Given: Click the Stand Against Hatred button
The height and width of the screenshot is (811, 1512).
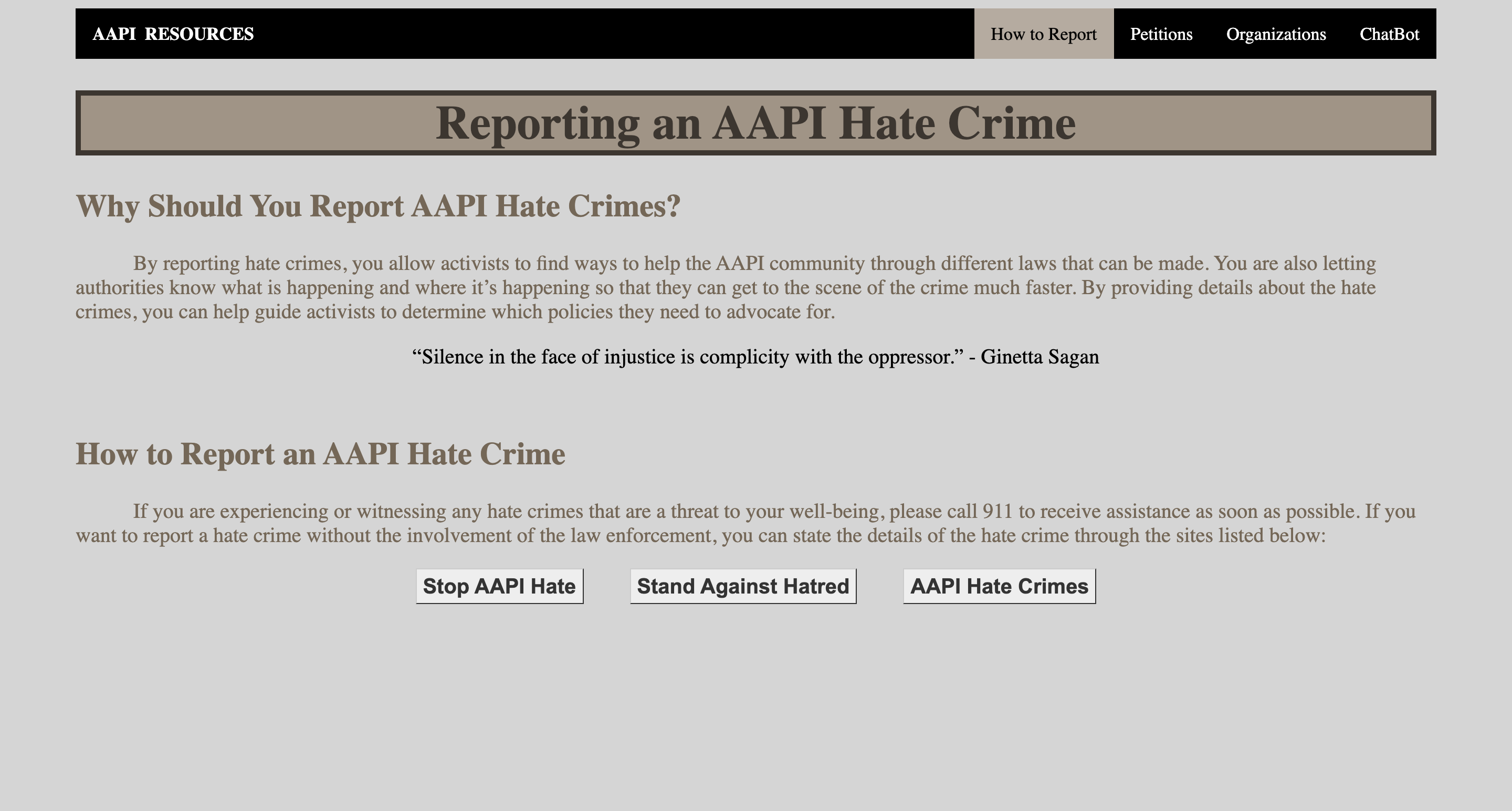Looking at the screenshot, I should tap(743, 586).
